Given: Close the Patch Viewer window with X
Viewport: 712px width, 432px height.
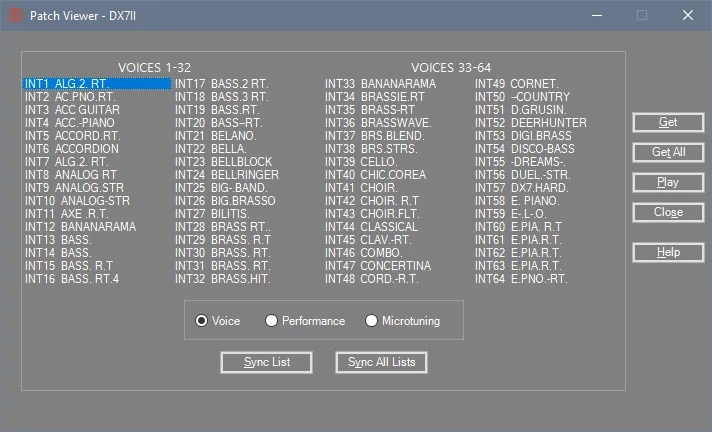Looking at the screenshot, I should pos(687,15).
